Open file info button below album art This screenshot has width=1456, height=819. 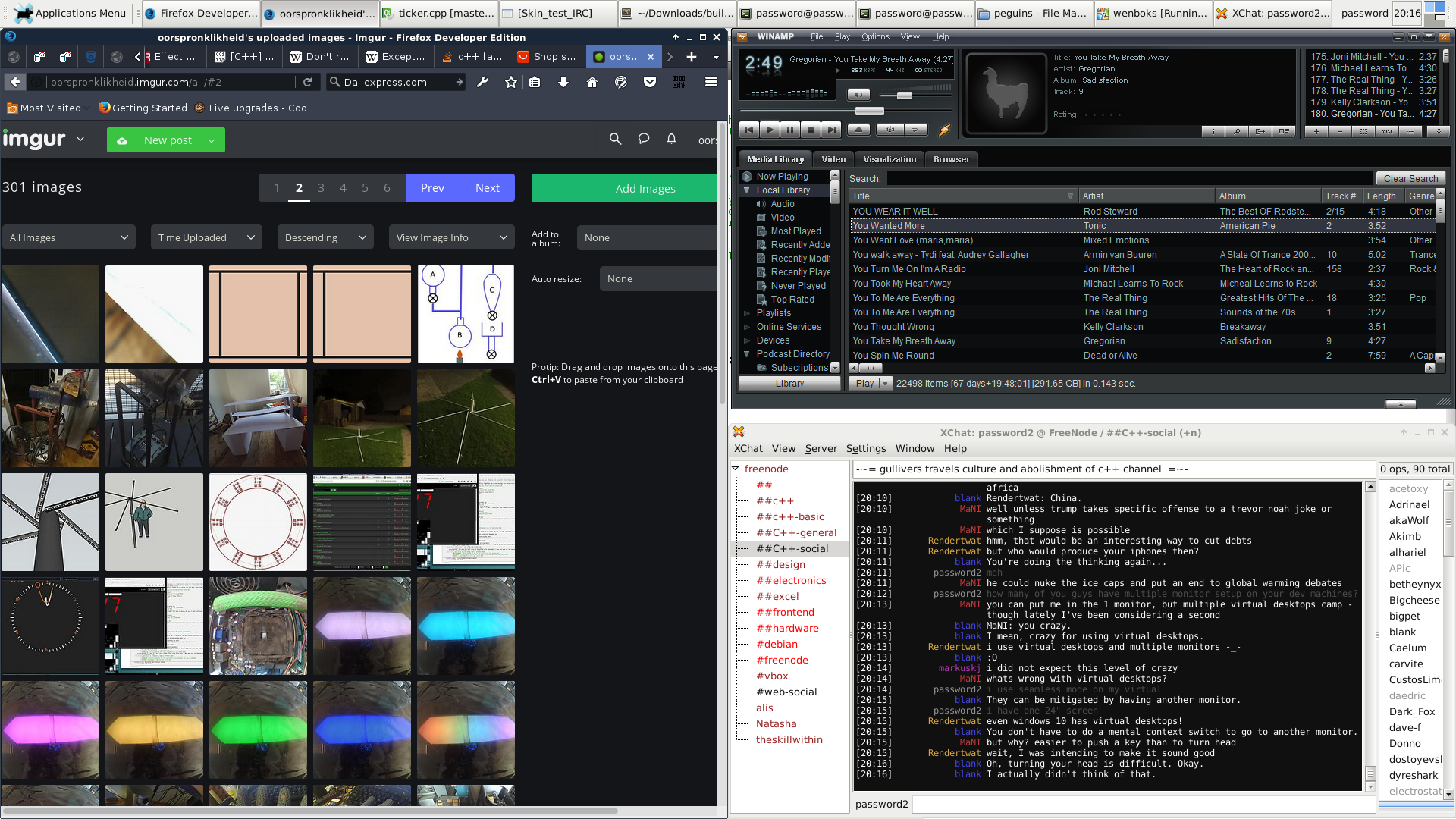pos(1213,131)
